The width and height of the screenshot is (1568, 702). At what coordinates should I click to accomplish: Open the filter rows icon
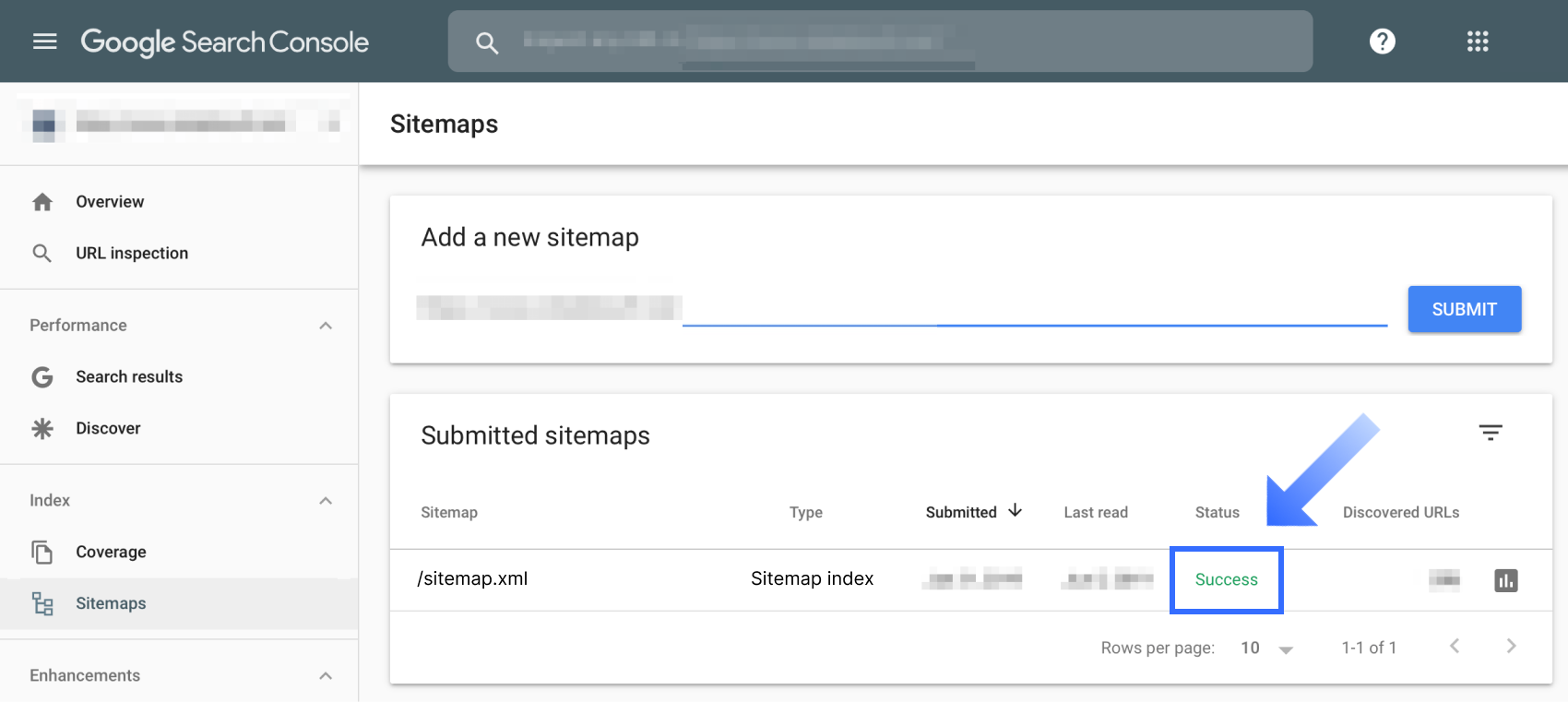pyautogui.click(x=1491, y=432)
